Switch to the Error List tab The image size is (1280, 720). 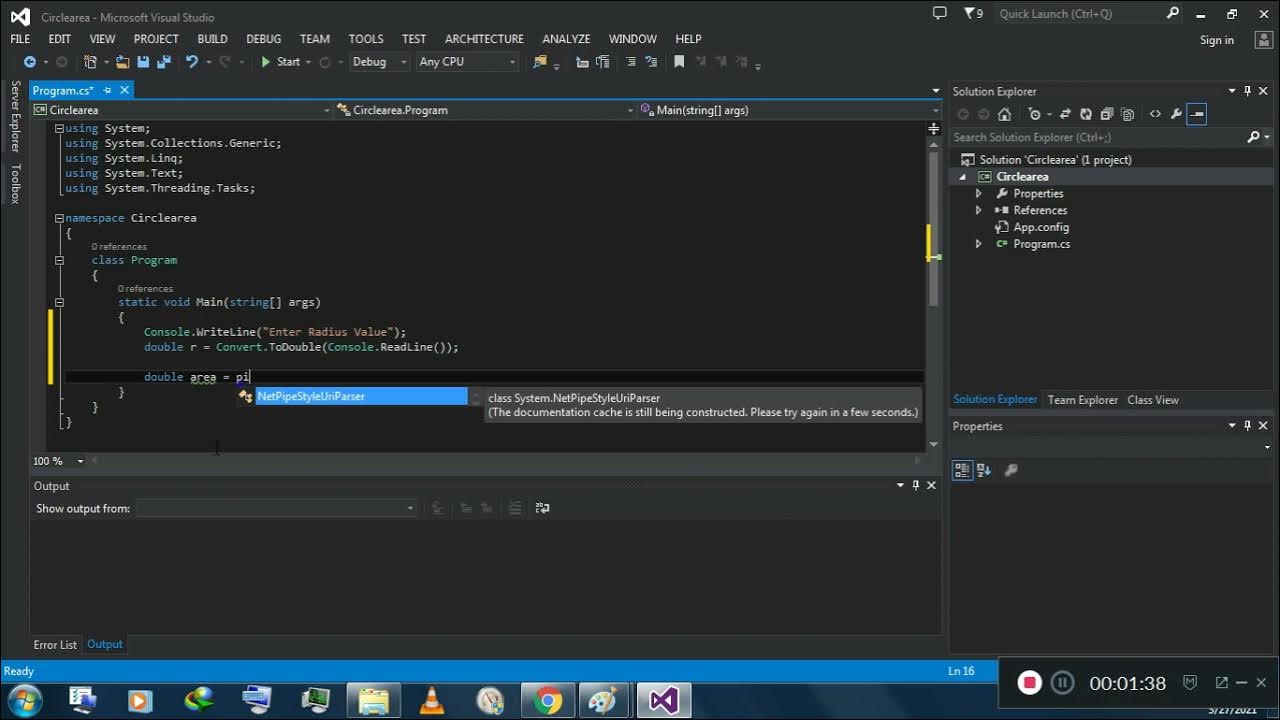55,645
